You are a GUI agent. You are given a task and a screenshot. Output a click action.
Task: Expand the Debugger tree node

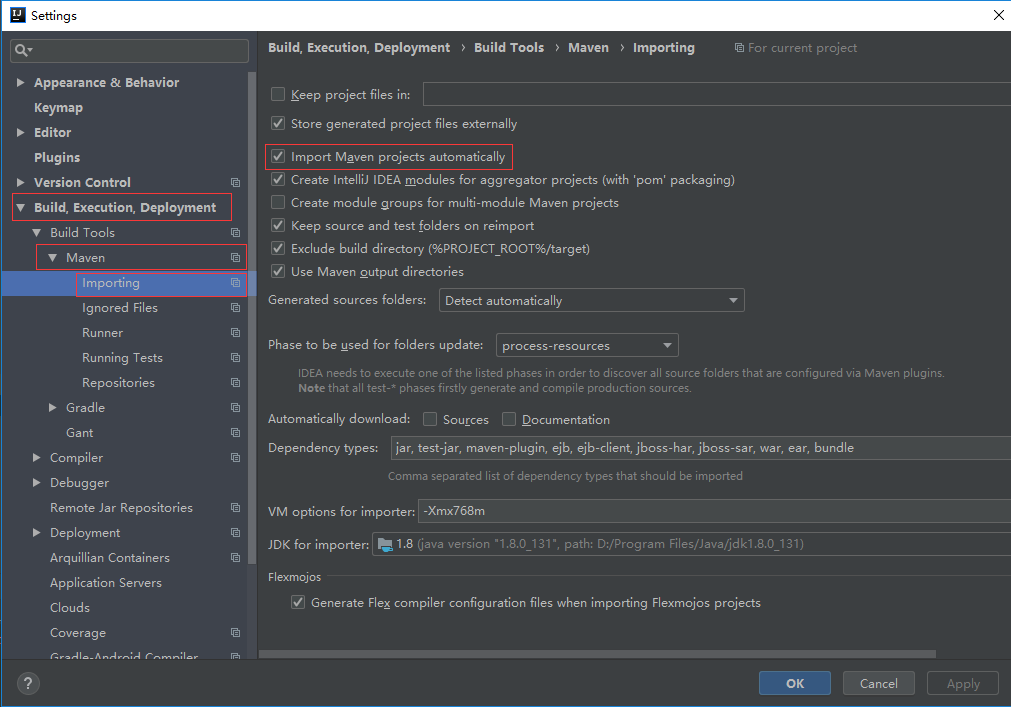tap(37, 483)
